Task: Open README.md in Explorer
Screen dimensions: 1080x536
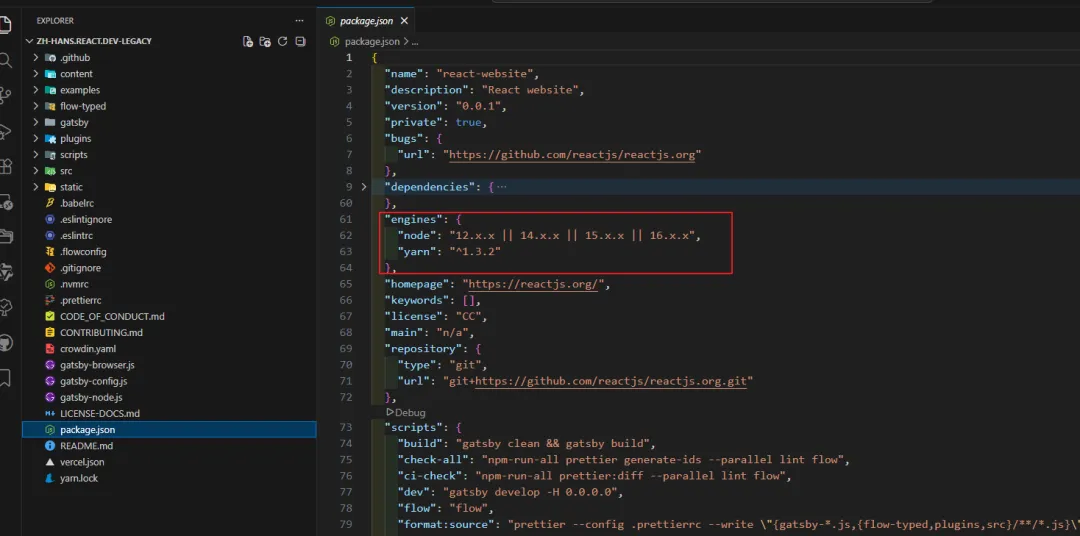Action: point(169,446)
